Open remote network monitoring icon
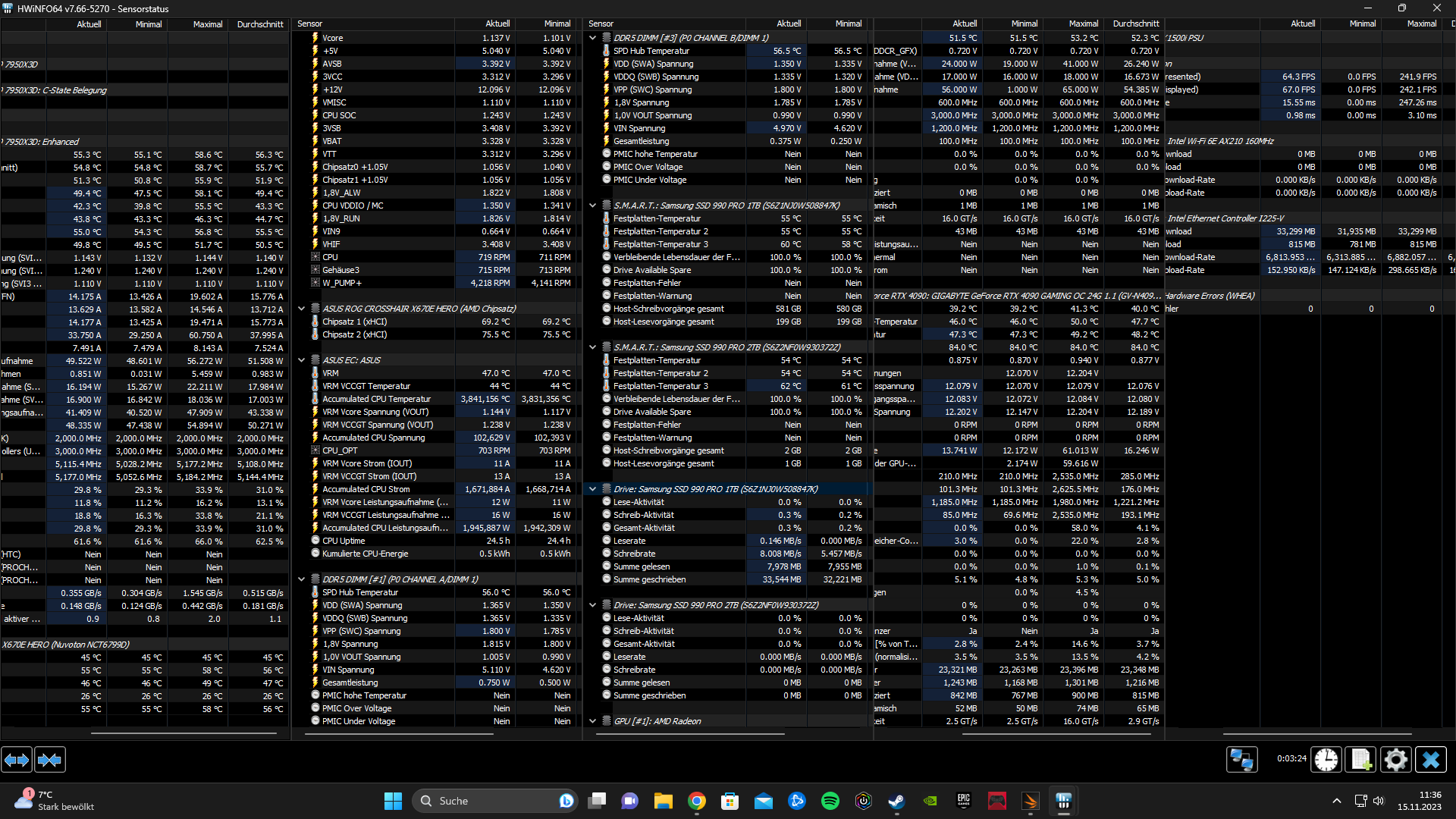 point(1242,759)
